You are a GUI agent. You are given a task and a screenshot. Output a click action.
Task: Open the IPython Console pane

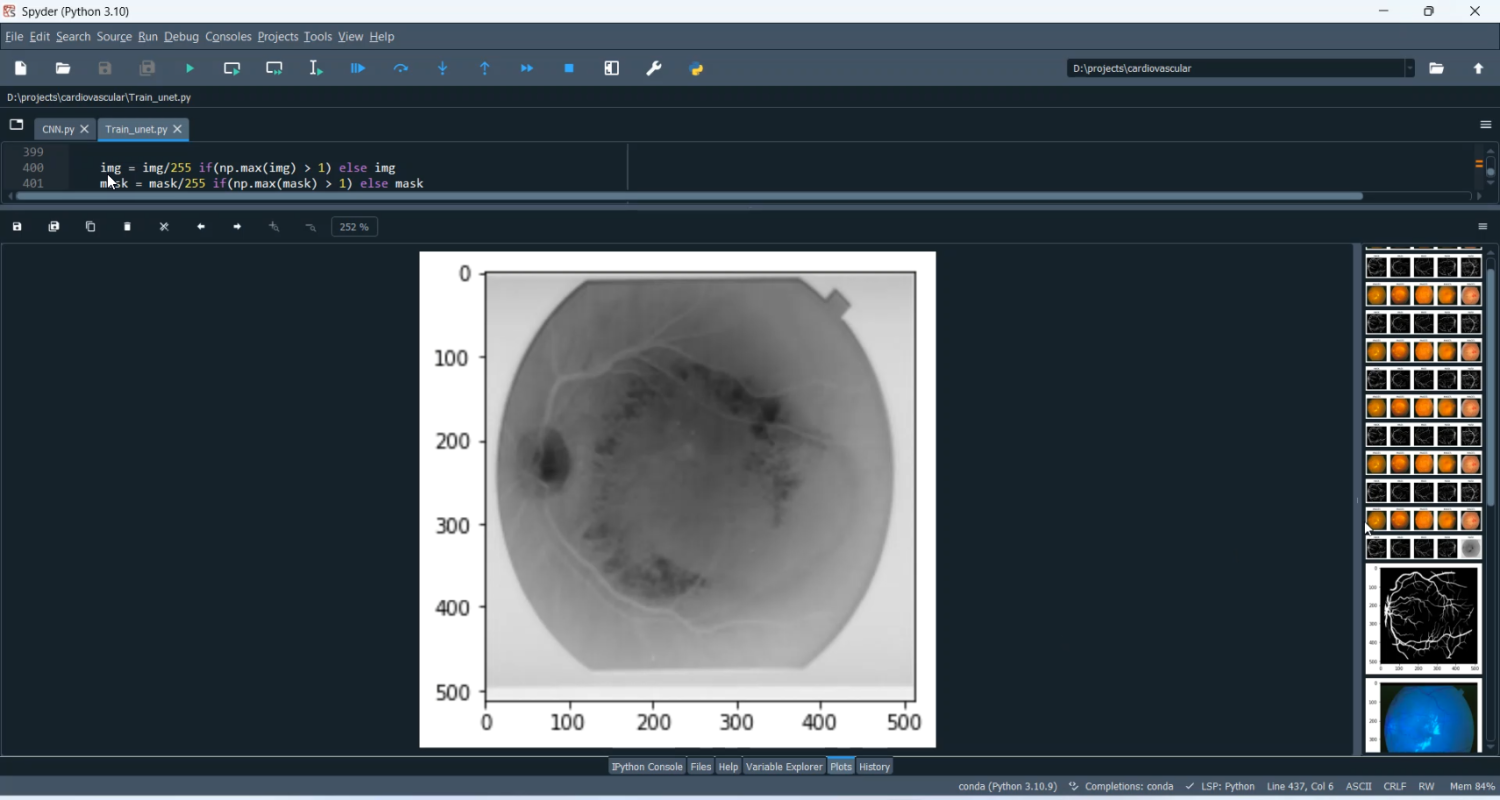647,767
